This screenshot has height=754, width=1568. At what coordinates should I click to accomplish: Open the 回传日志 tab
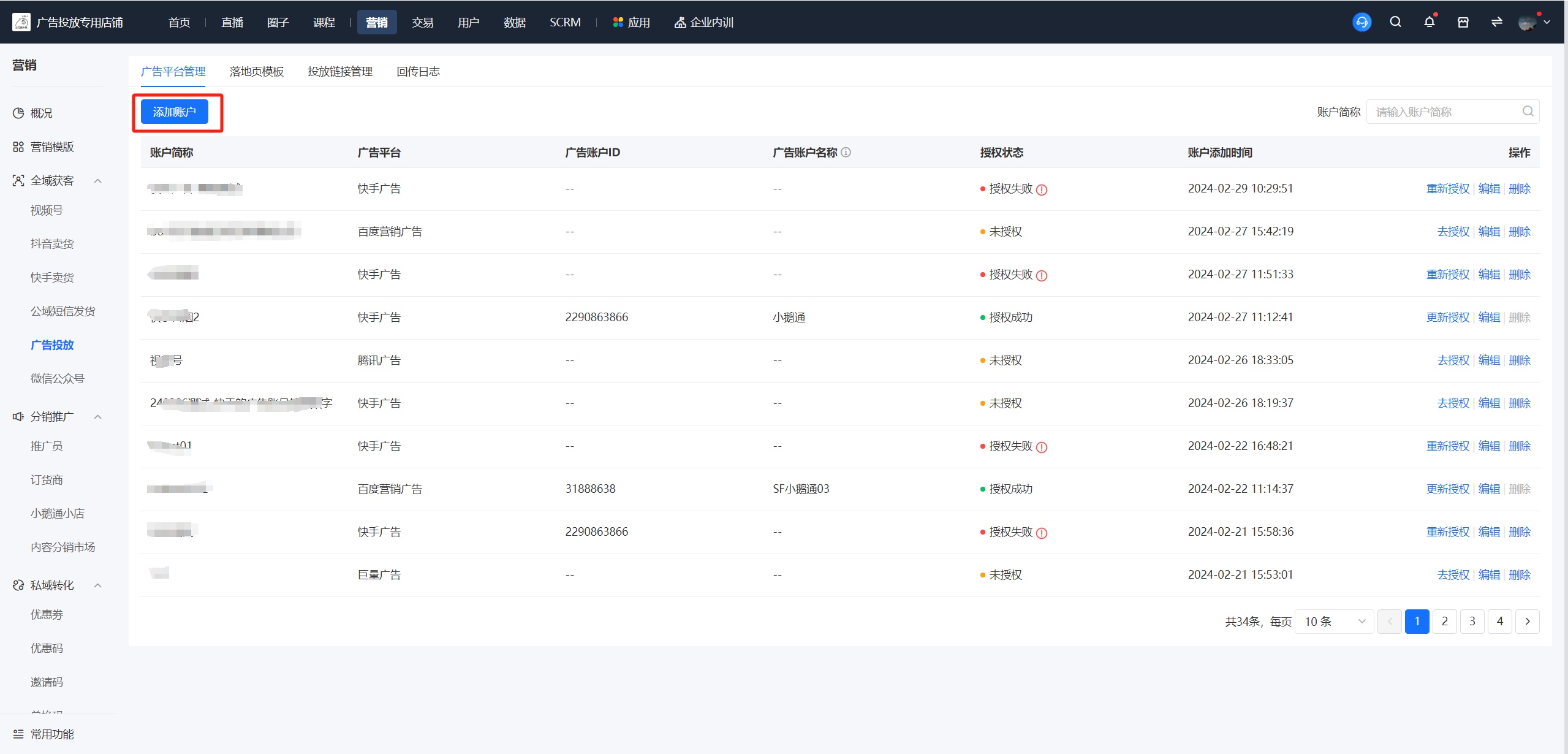418,71
